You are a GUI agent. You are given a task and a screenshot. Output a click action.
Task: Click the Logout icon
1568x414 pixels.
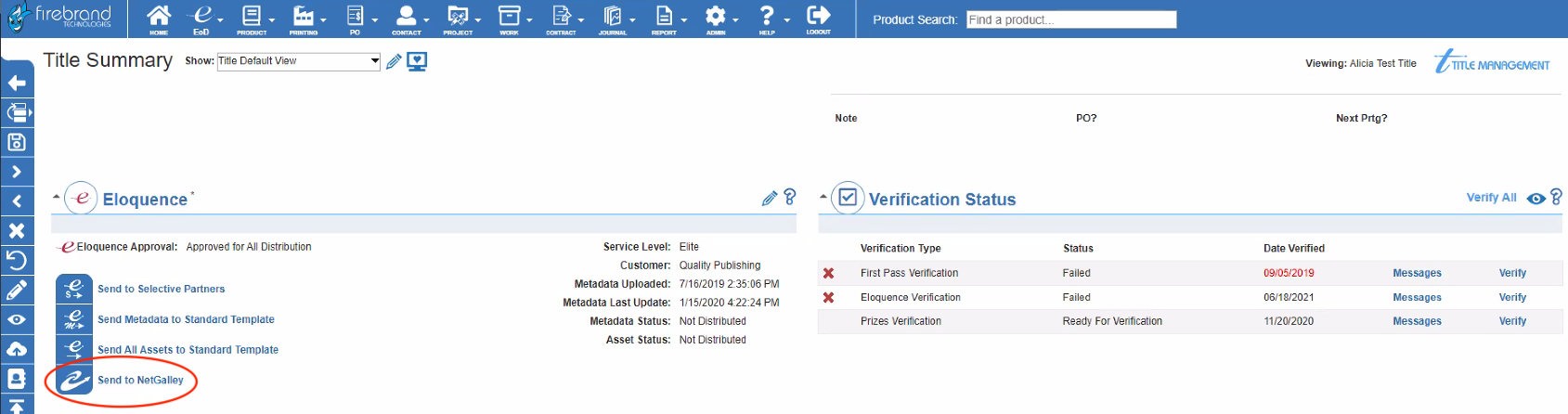tap(818, 18)
